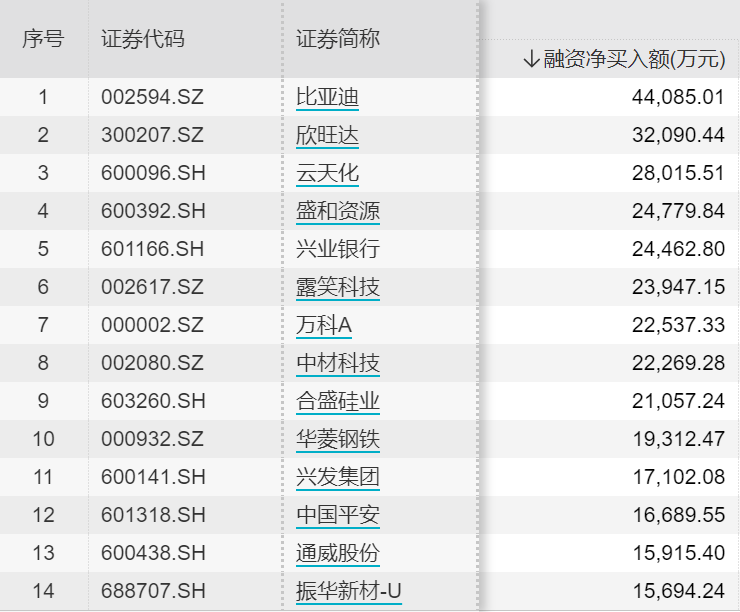Open the 华菱钢铁 stock link
Screen dimensions: 740x612
pyautogui.click(x=338, y=439)
